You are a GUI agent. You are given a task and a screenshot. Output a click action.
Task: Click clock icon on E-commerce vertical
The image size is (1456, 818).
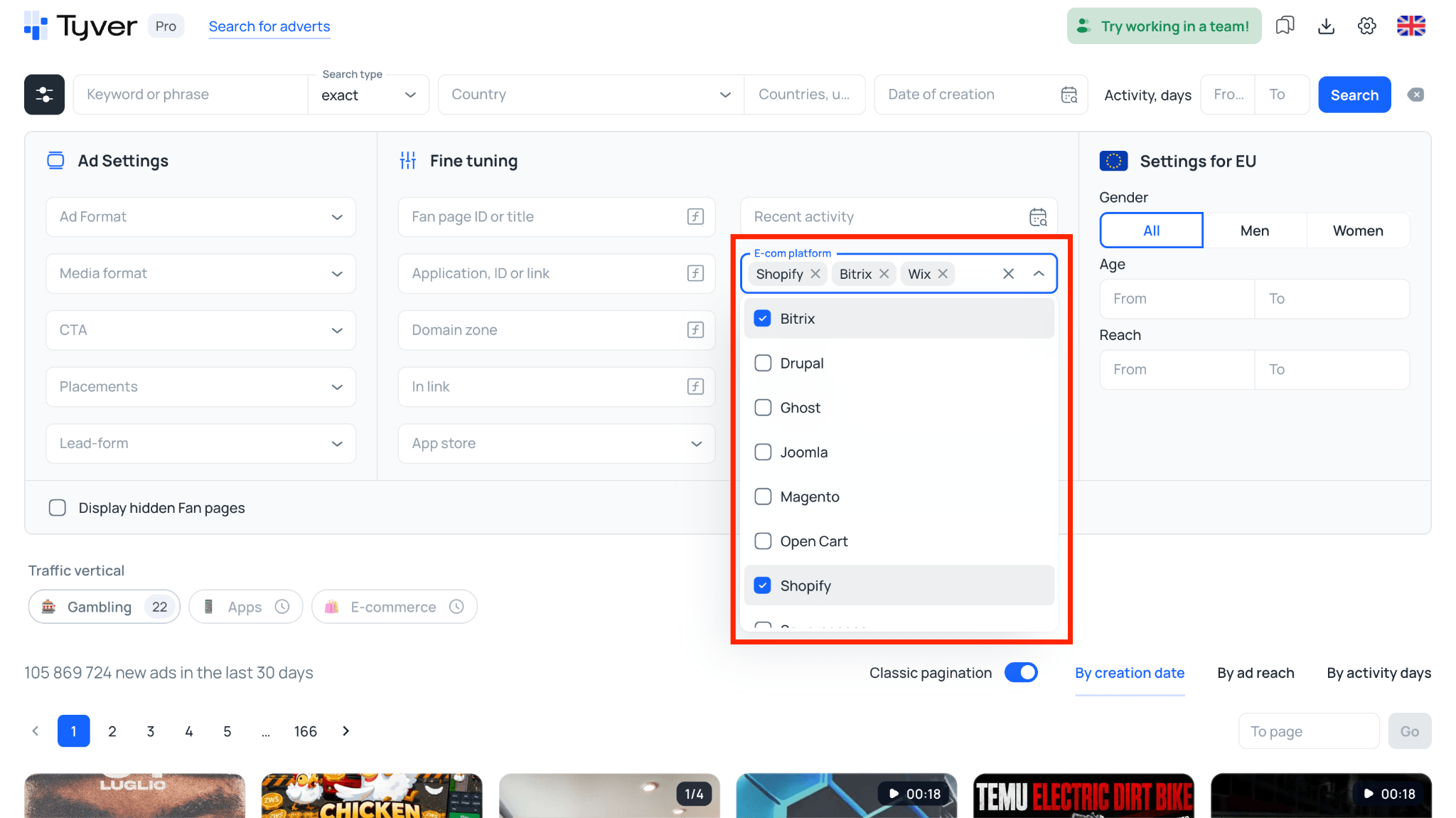coord(456,607)
